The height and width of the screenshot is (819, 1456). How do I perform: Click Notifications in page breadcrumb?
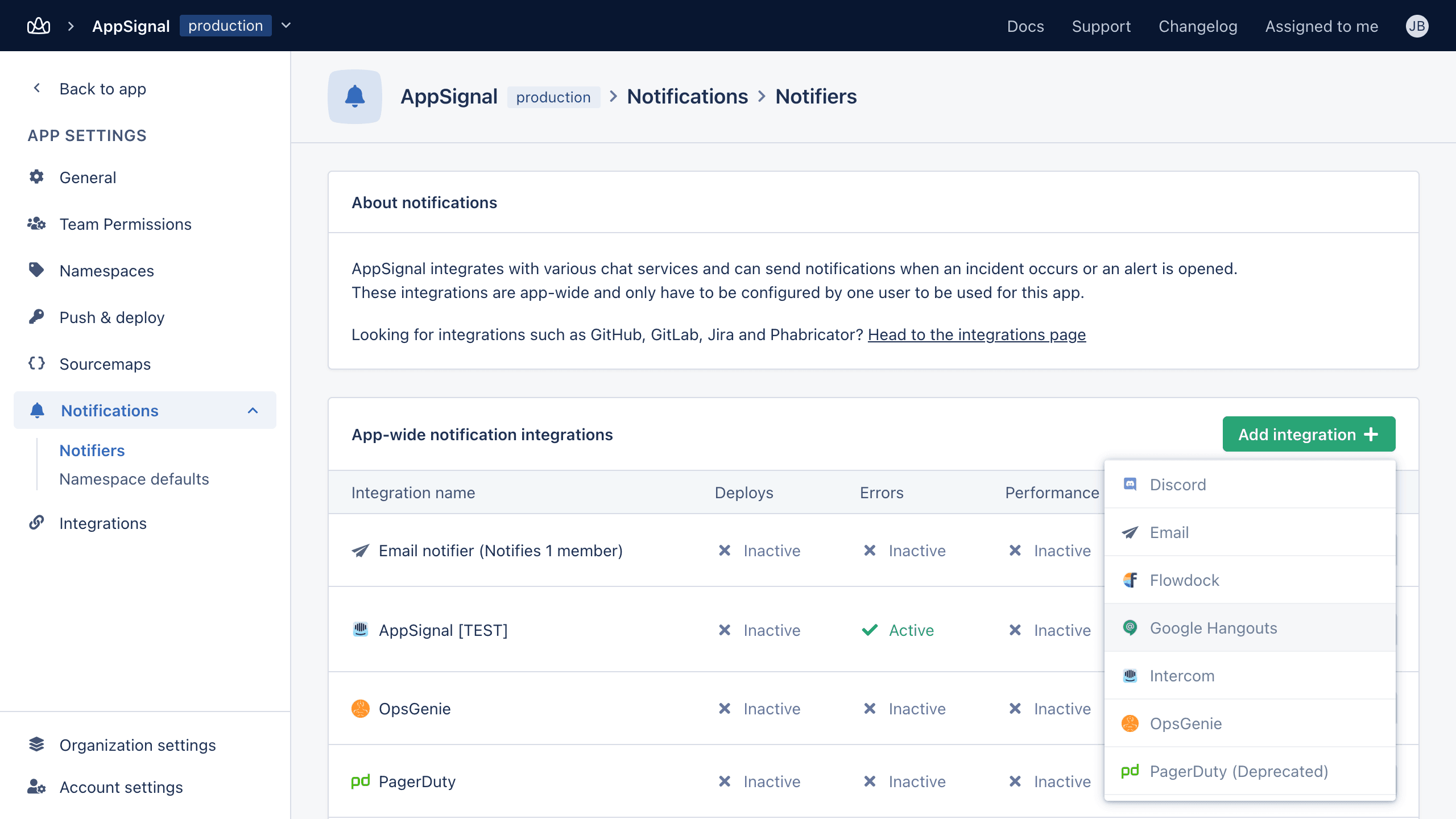pyautogui.click(x=687, y=97)
